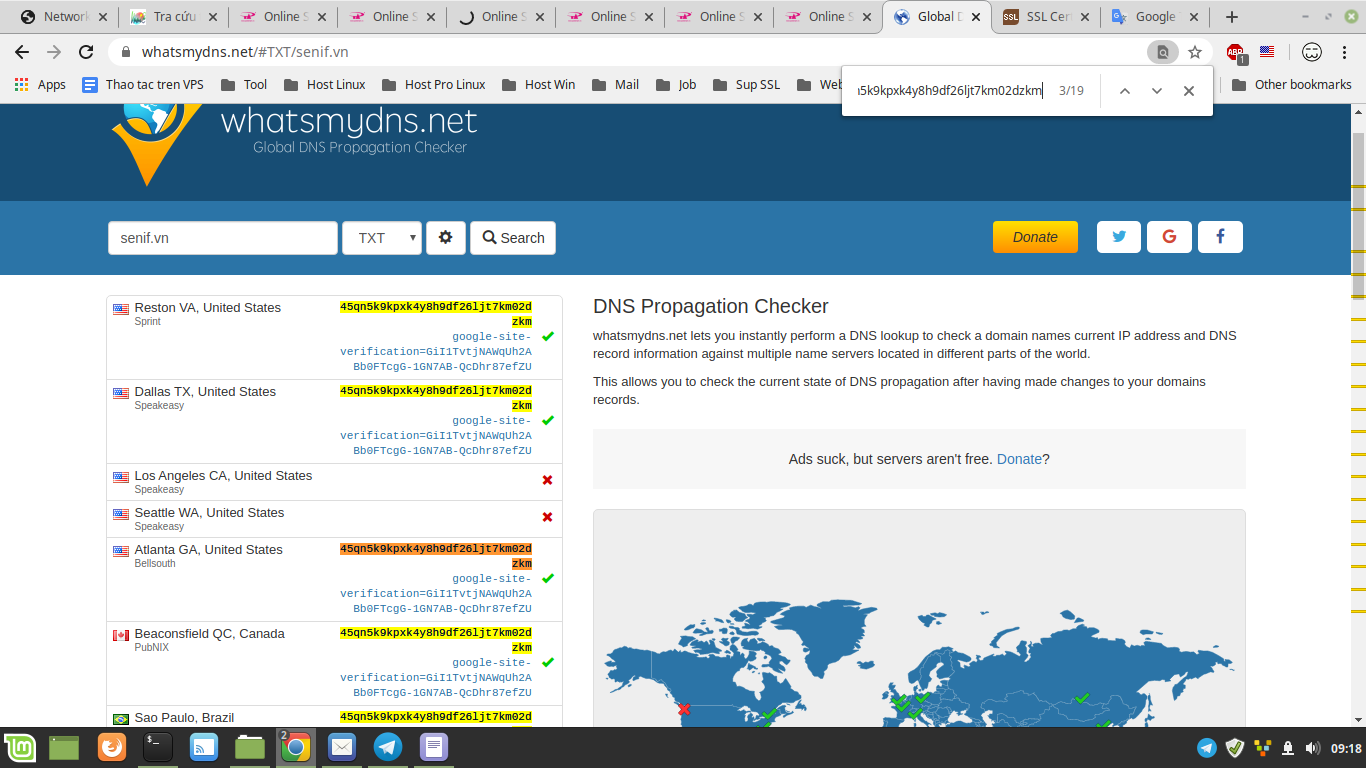Image resolution: width=1366 pixels, height=768 pixels.
Task: Close the find-in-page bar
Action: (x=1189, y=91)
